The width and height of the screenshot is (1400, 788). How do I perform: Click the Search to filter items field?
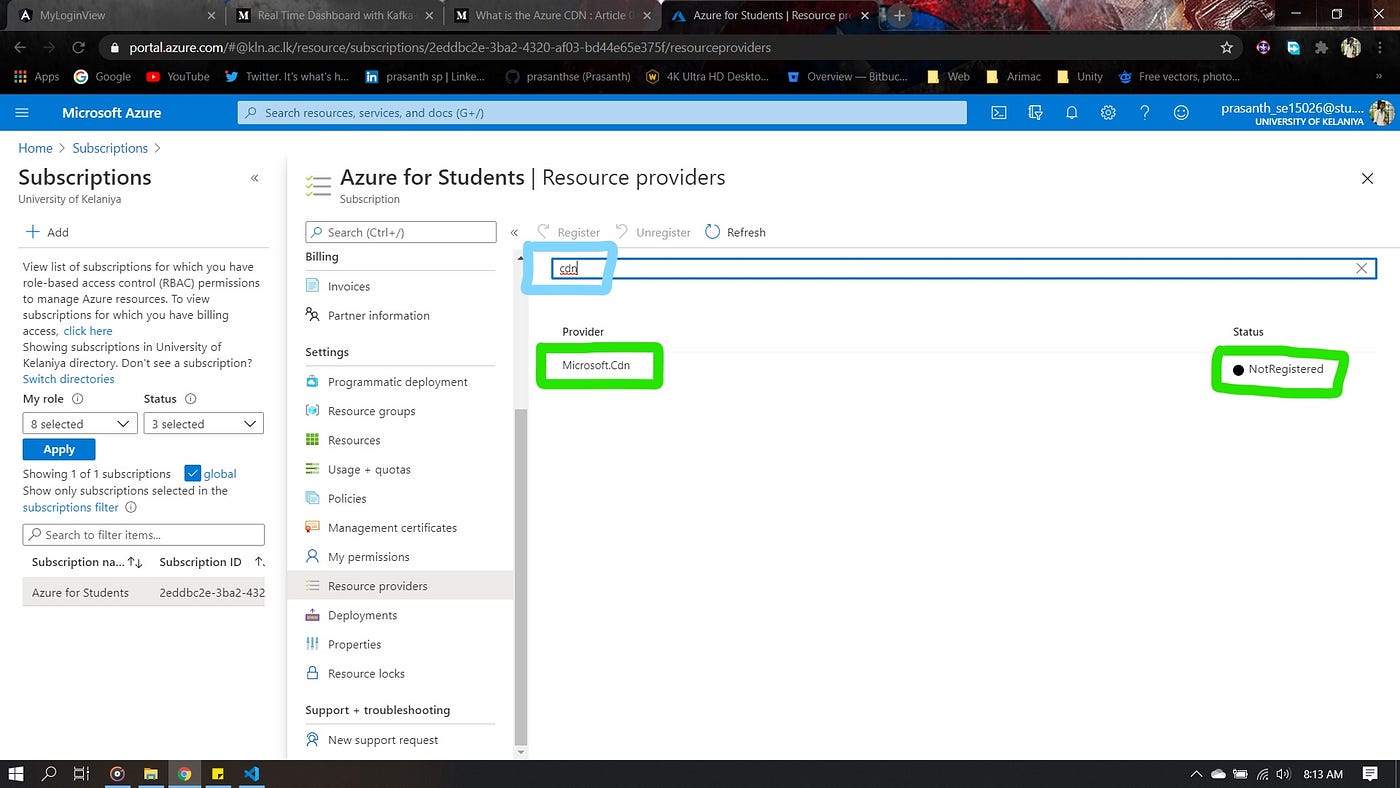click(x=144, y=535)
